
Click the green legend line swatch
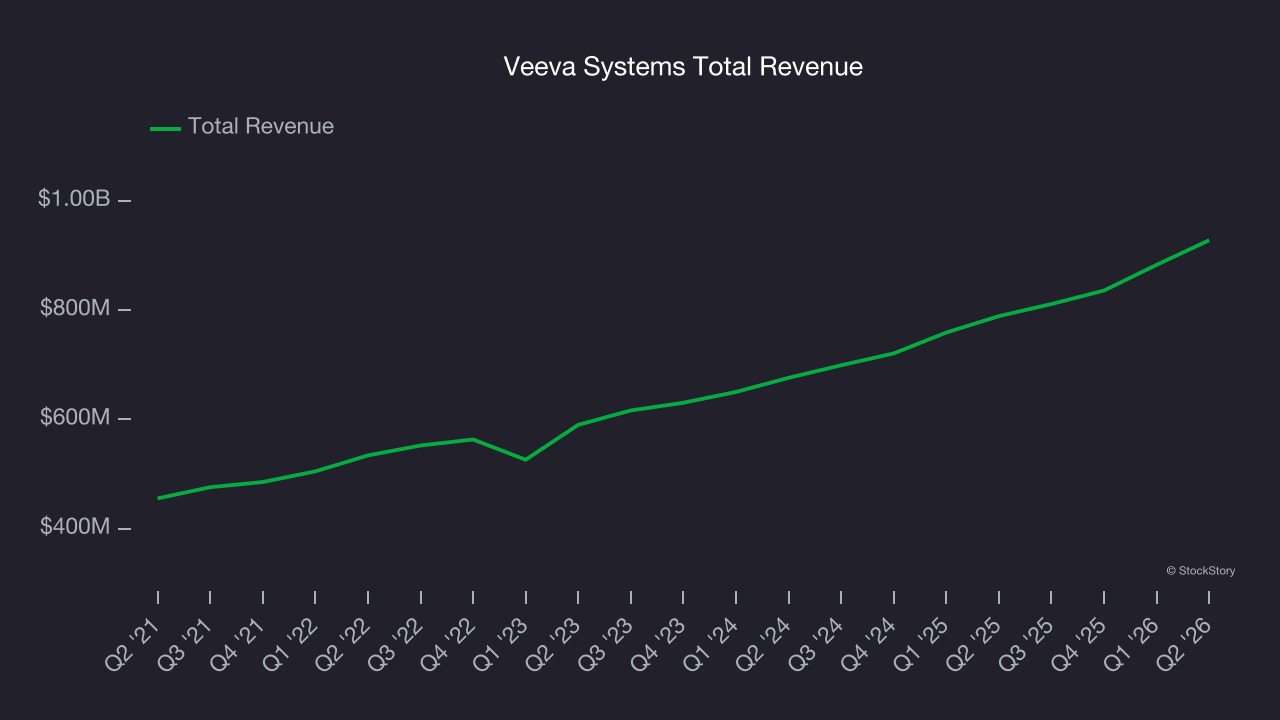[x=165, y=128]
